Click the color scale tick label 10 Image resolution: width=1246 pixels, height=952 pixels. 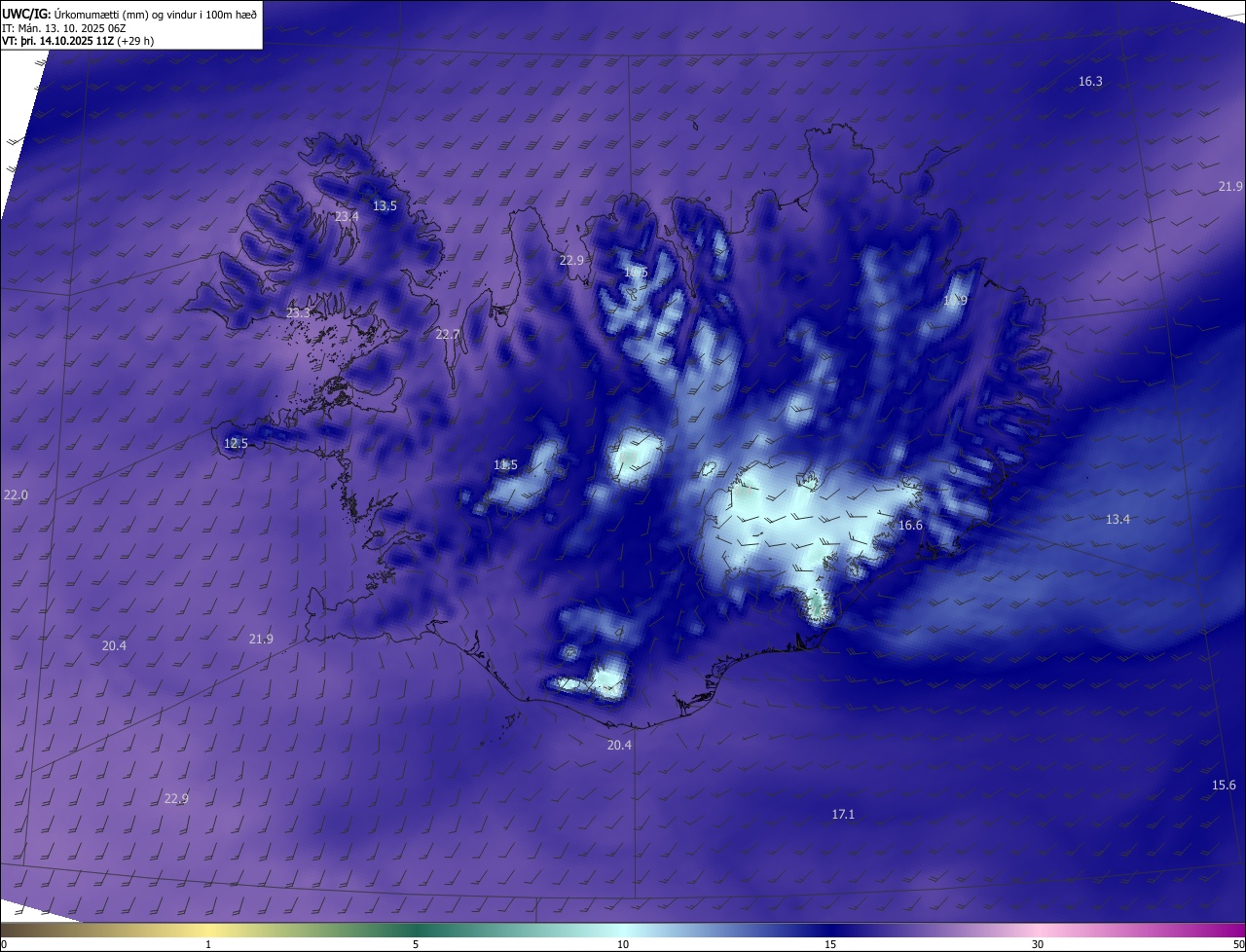point(623,944)
